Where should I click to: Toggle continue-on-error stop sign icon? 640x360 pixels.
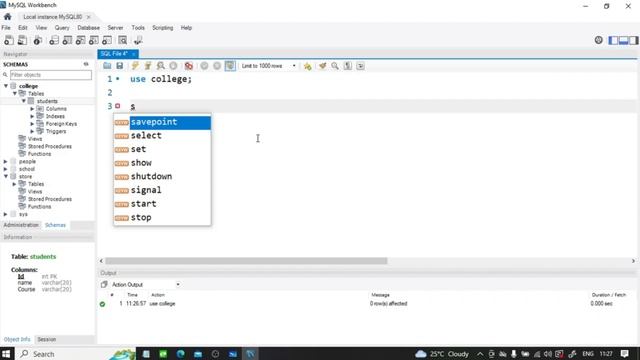pos(189,66)
